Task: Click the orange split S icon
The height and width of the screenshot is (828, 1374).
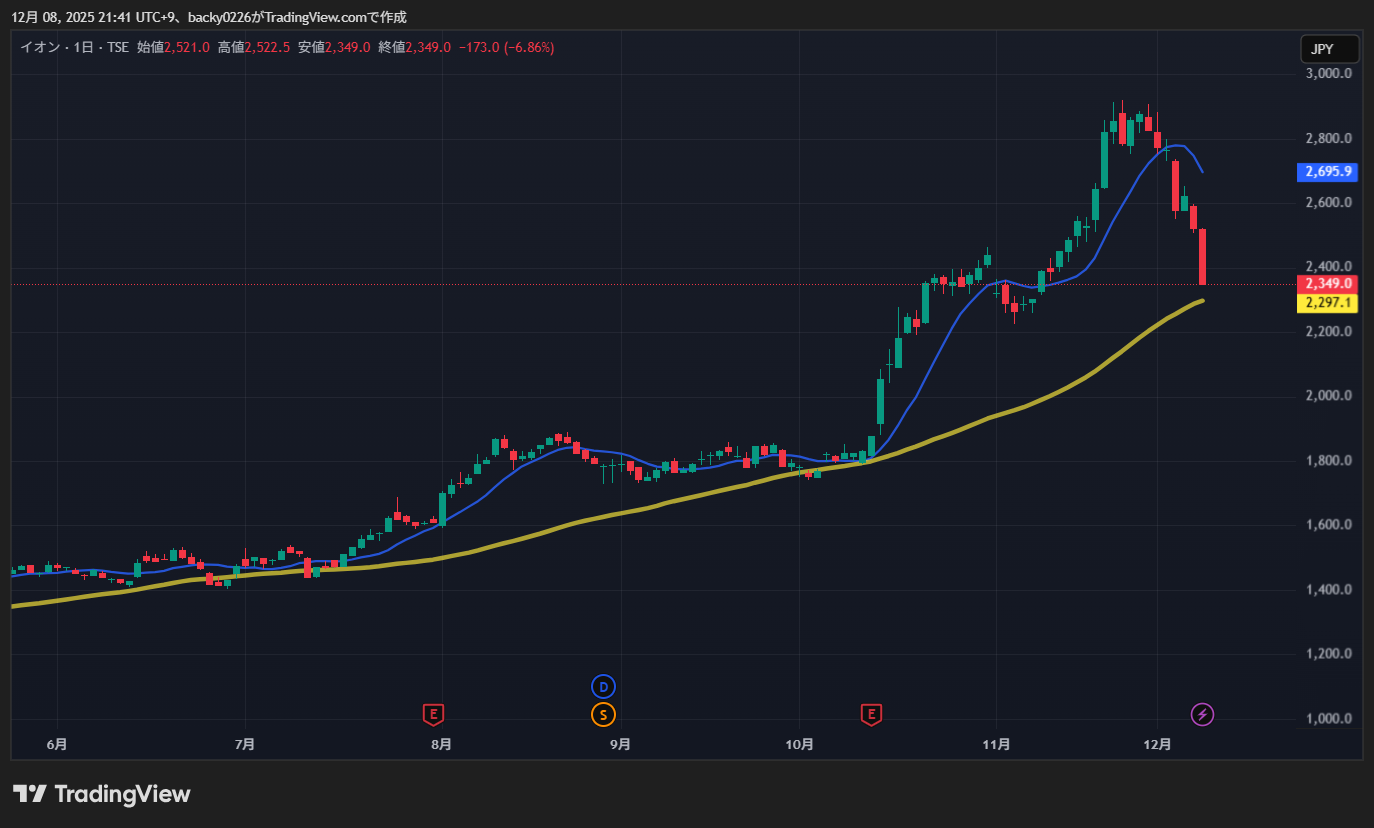Action: (603, 714)
